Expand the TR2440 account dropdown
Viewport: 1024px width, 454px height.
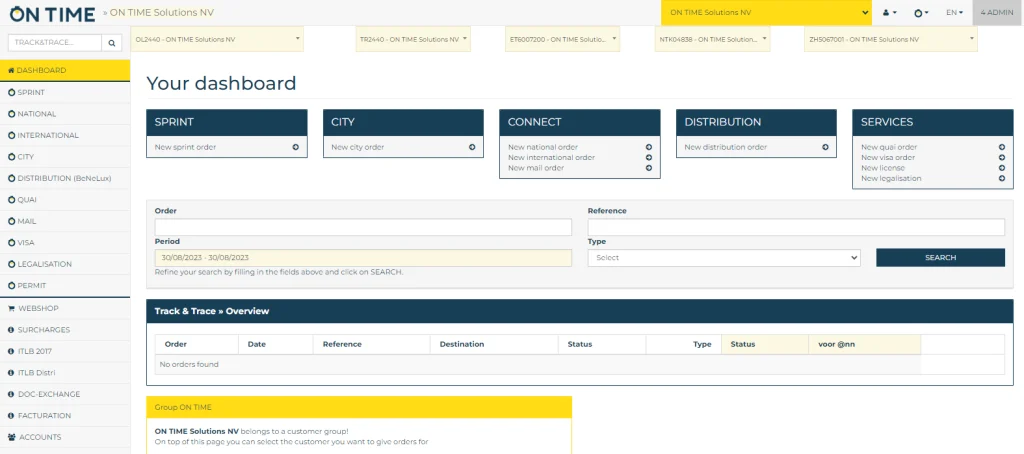[413, 39]
